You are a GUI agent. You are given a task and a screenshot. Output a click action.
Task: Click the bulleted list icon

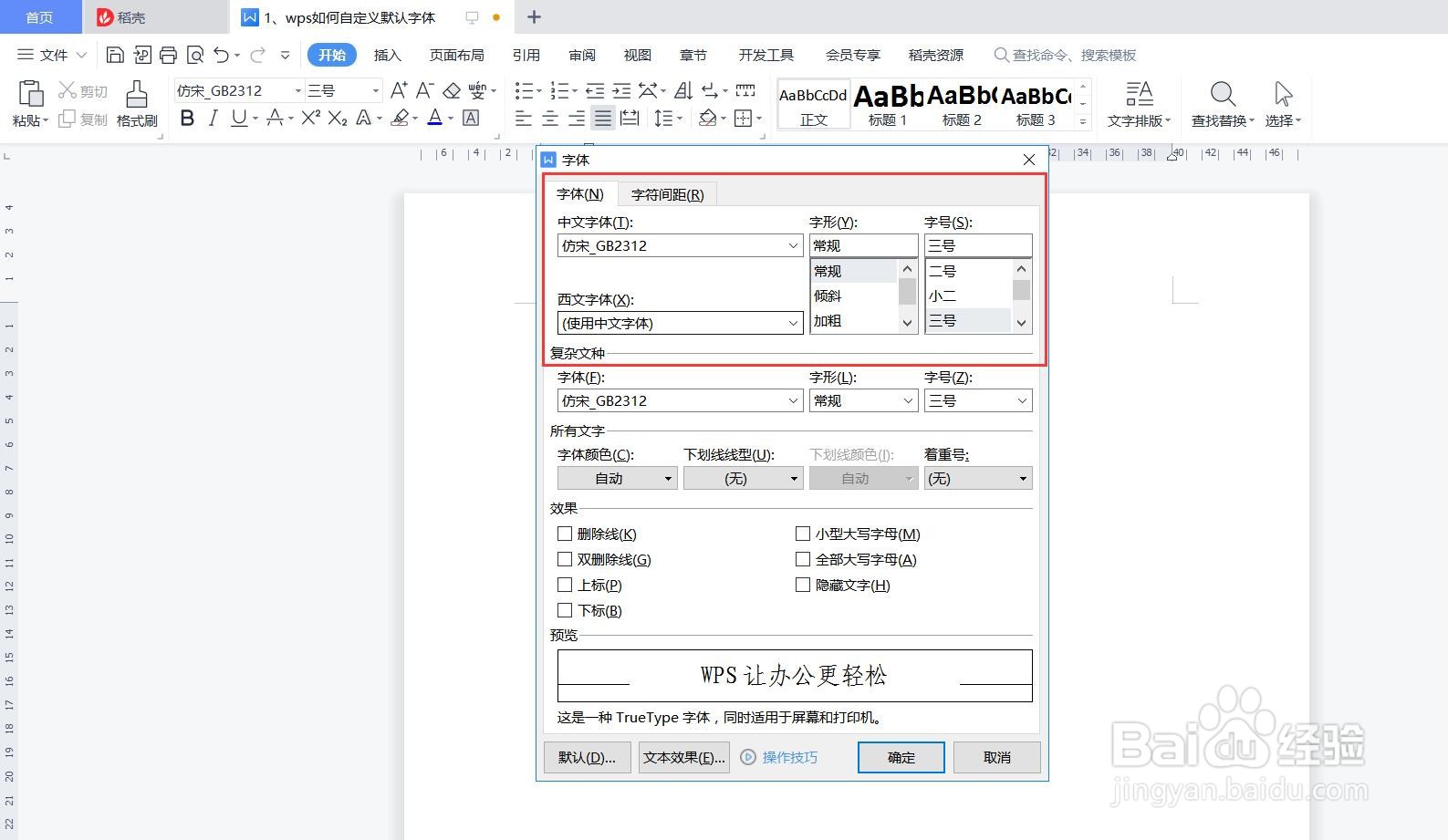[x=524, y=90]
